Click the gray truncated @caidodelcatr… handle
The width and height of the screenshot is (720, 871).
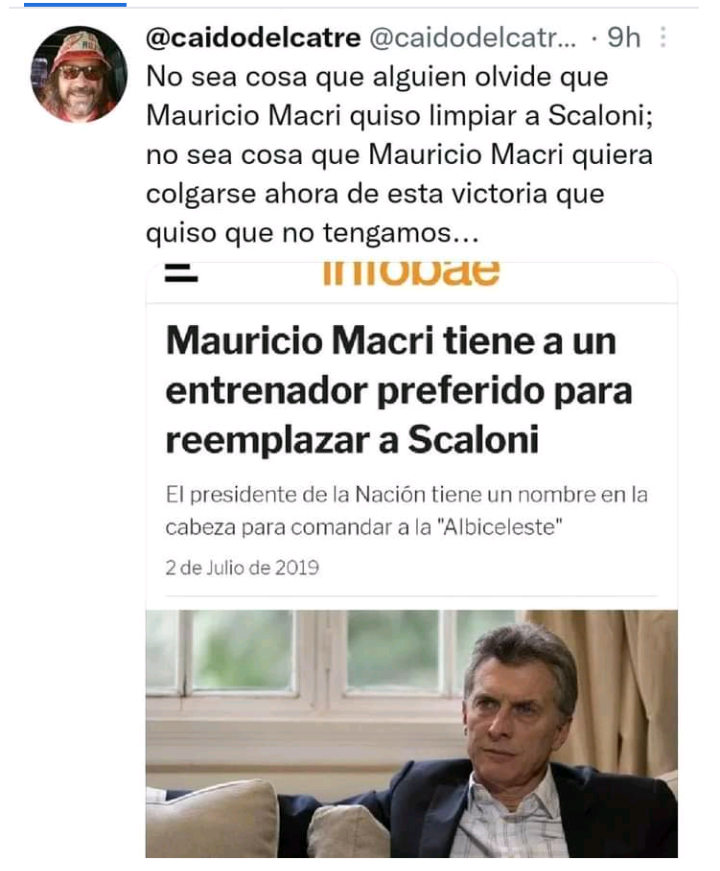(473, 38)
